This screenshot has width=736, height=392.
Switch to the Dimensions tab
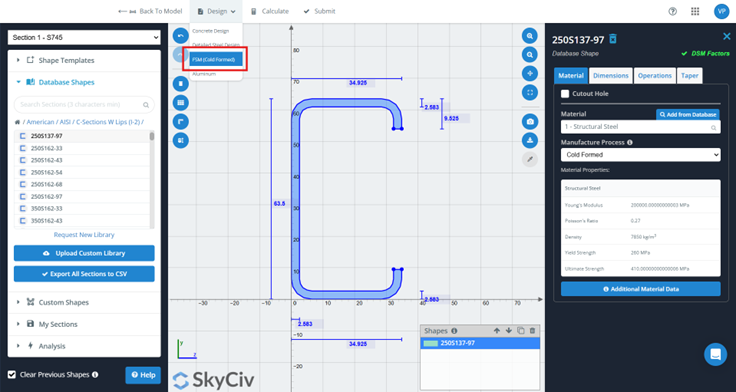pos(610,76)
